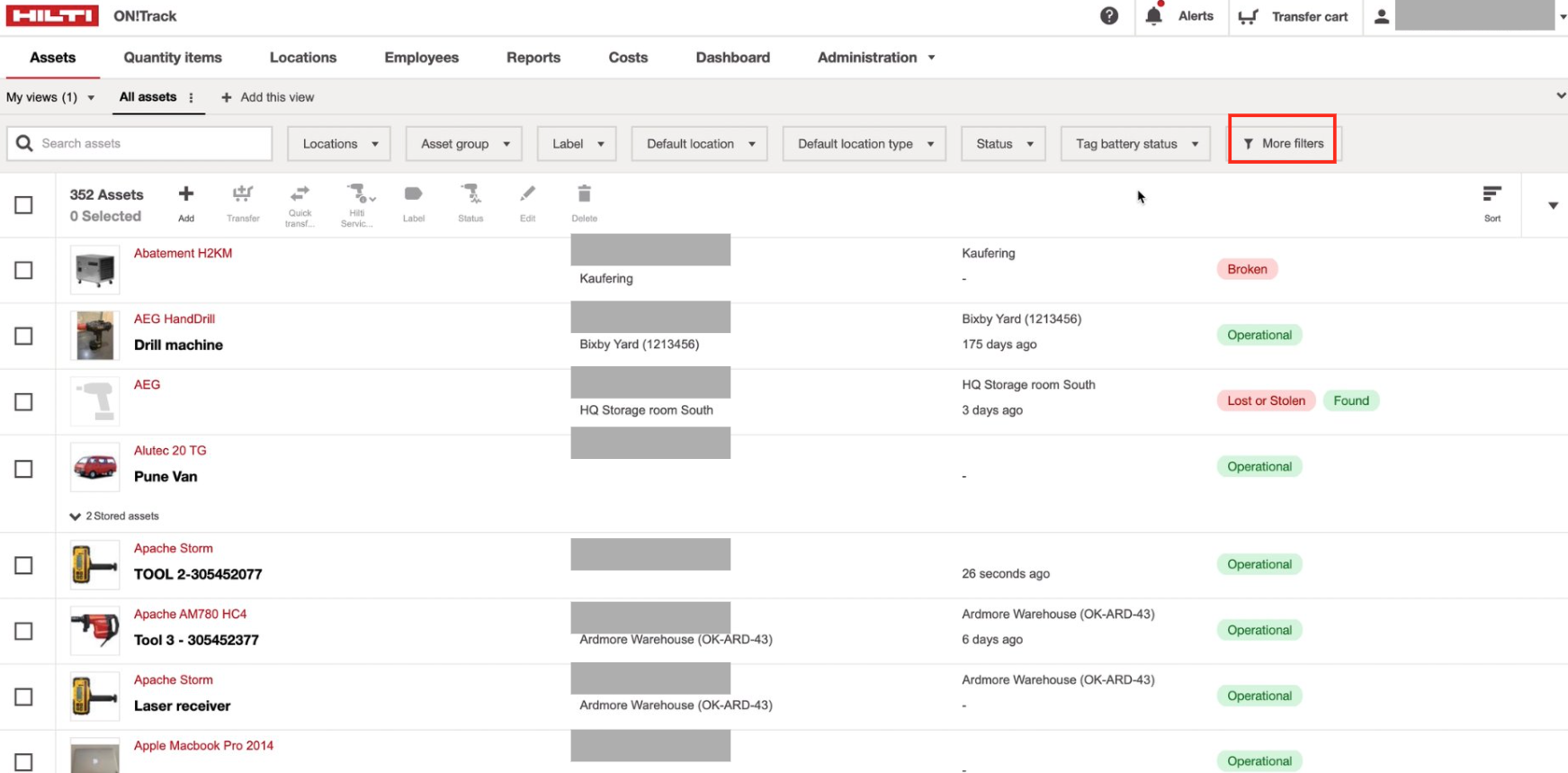
Task: Open the Status filter dropdown
Action: pyautogui.click(x=1004, y=144)
